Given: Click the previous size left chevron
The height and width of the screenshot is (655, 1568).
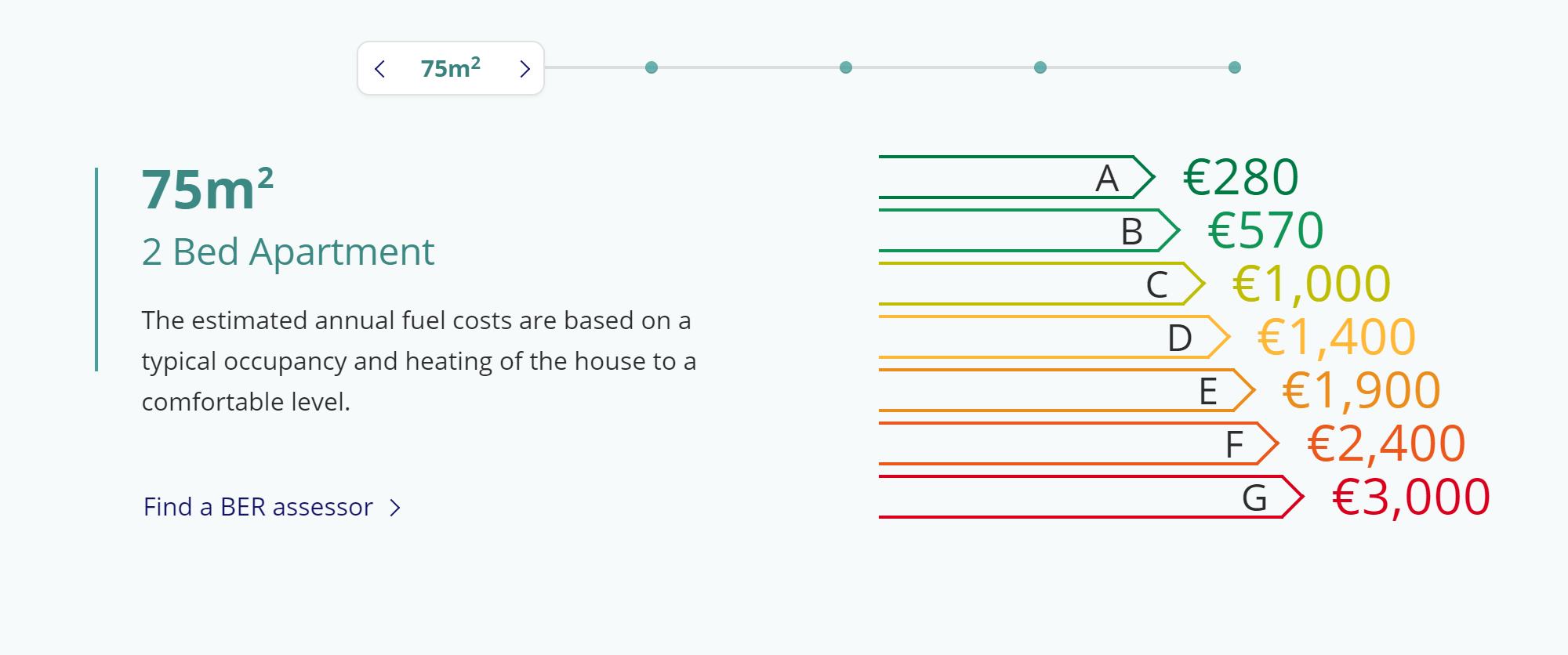Looking at the screenshot, I should (x=380, y=69).
